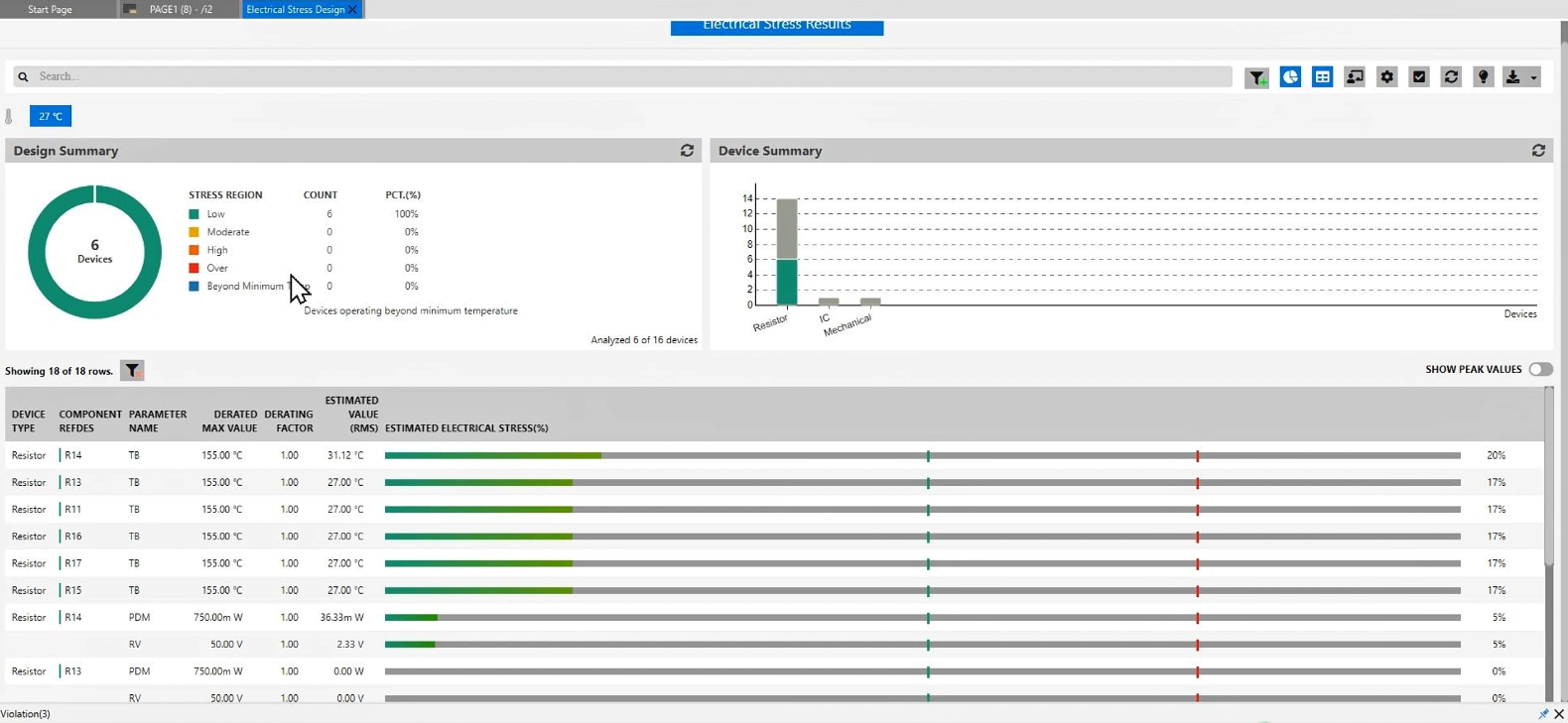
Task: Switch to the PAGE1 (8) - /i2 tab
Action: point(180,9)
